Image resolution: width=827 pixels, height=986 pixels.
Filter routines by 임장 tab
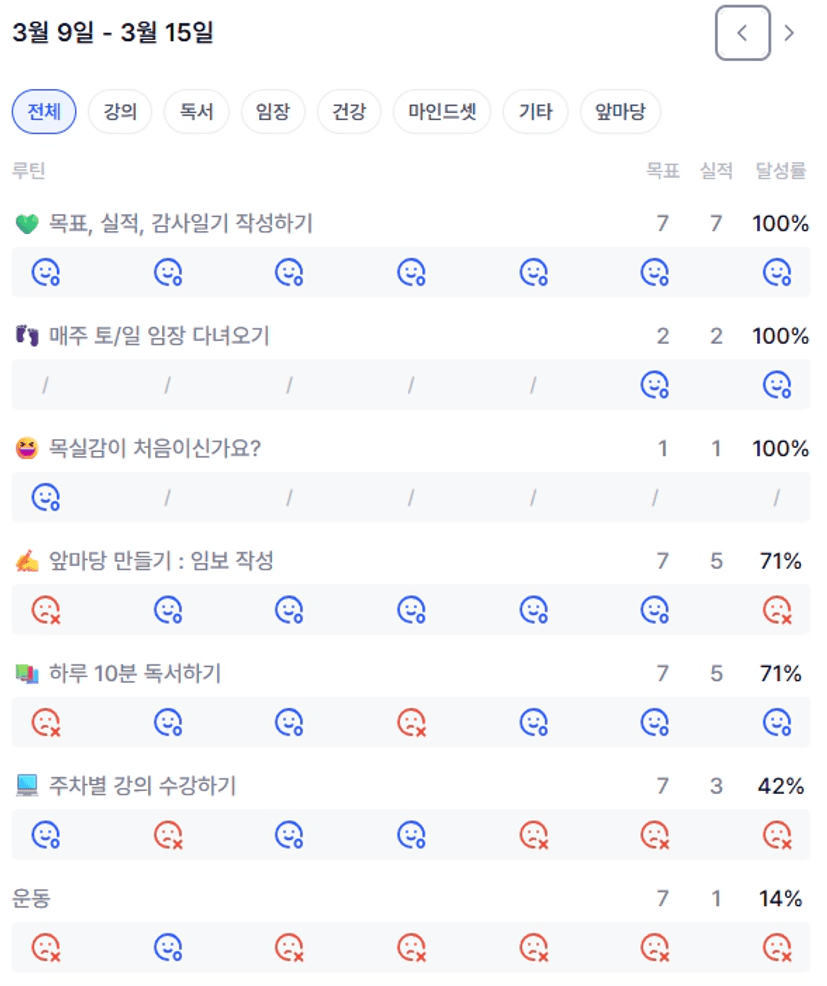[273, 112]
